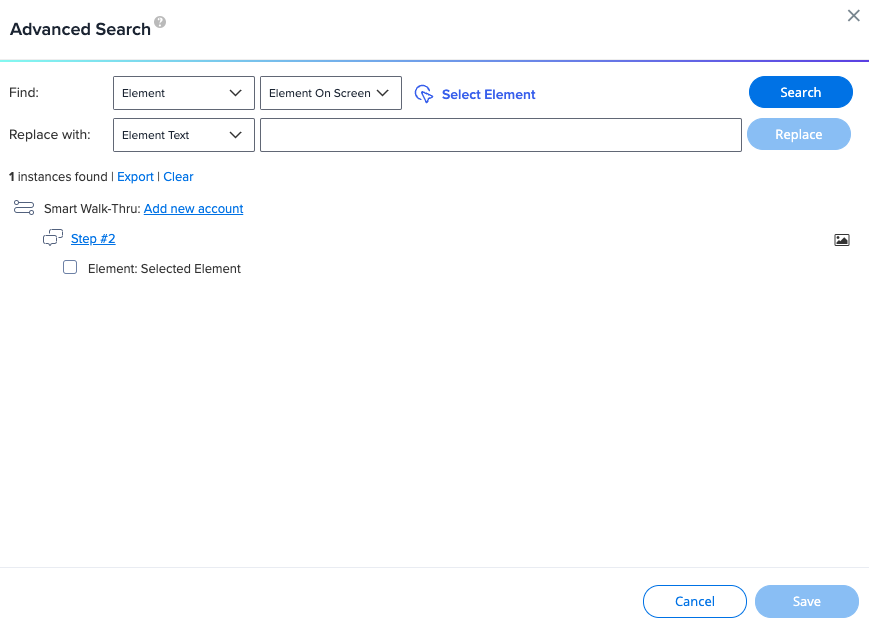The height and width of the screenshot is (622, 869).
Task: Click the step speech bubble icon
Action: click(53, 238)
